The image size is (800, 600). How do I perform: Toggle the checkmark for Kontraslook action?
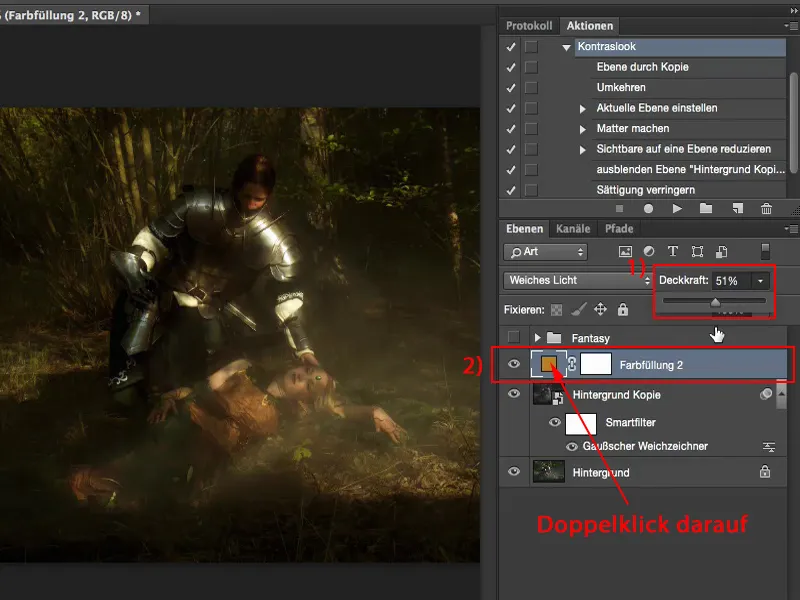(510, 47)
